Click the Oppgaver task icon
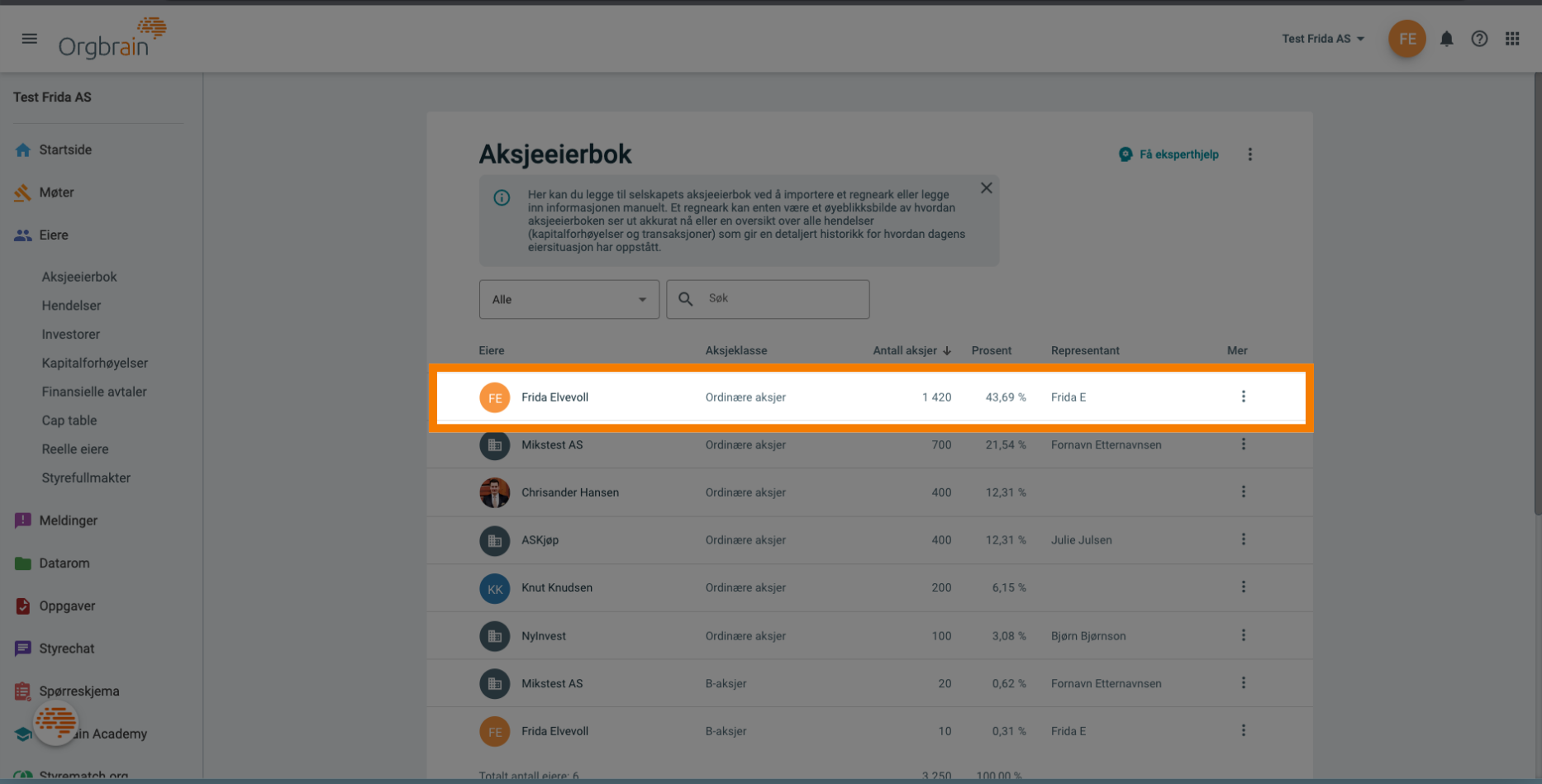Image resolution: width=1542 pixels, height=784 pixels. [22, 606]
